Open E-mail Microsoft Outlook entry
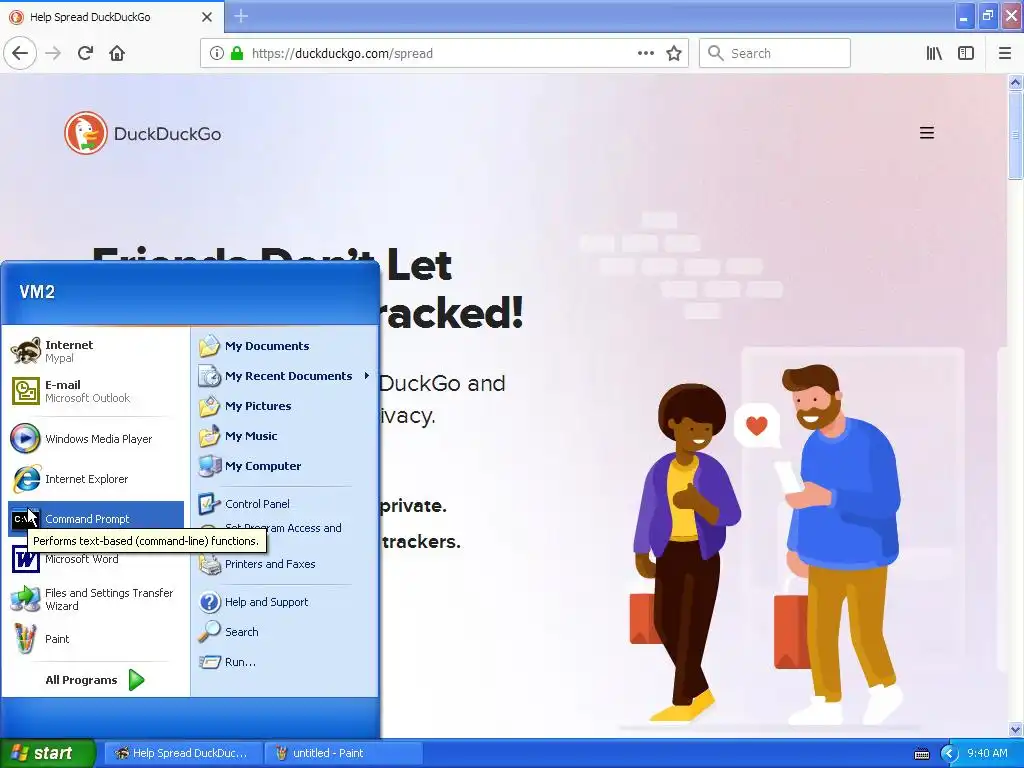Viewport: 1024px width, 768px height. coord(96,391)
